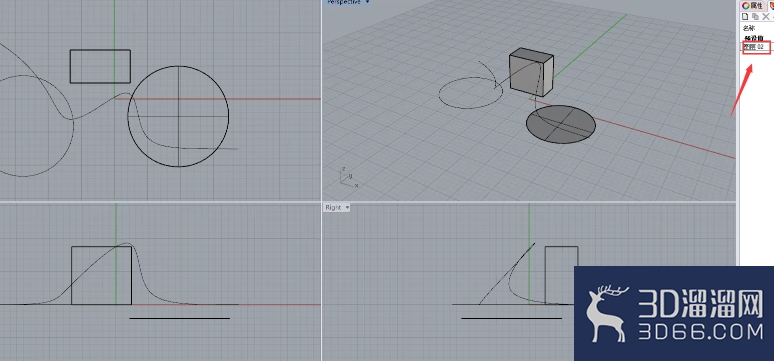Select the small circle with crosshair in Top view
The width and height of the screenshot is (774, 361).
click(178, 116)
